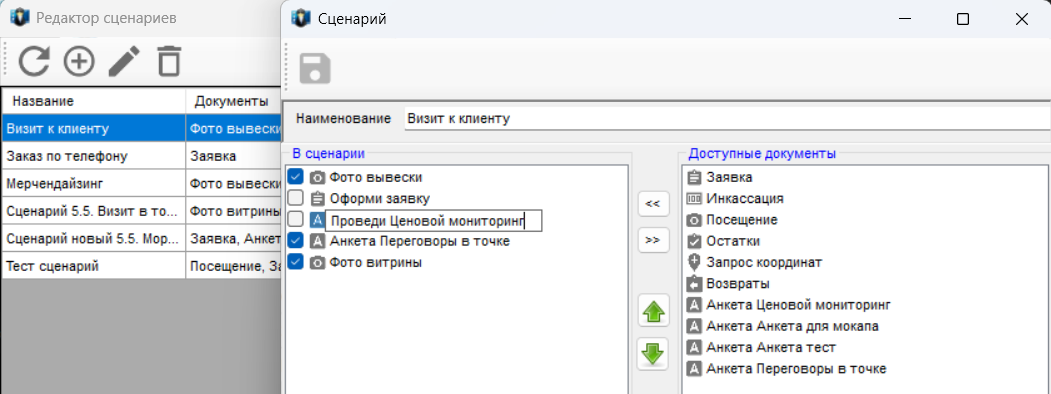Click the checklist icon beside Остатки
This screenshot has height=394, width=1051.
click(x=694, y=241)
